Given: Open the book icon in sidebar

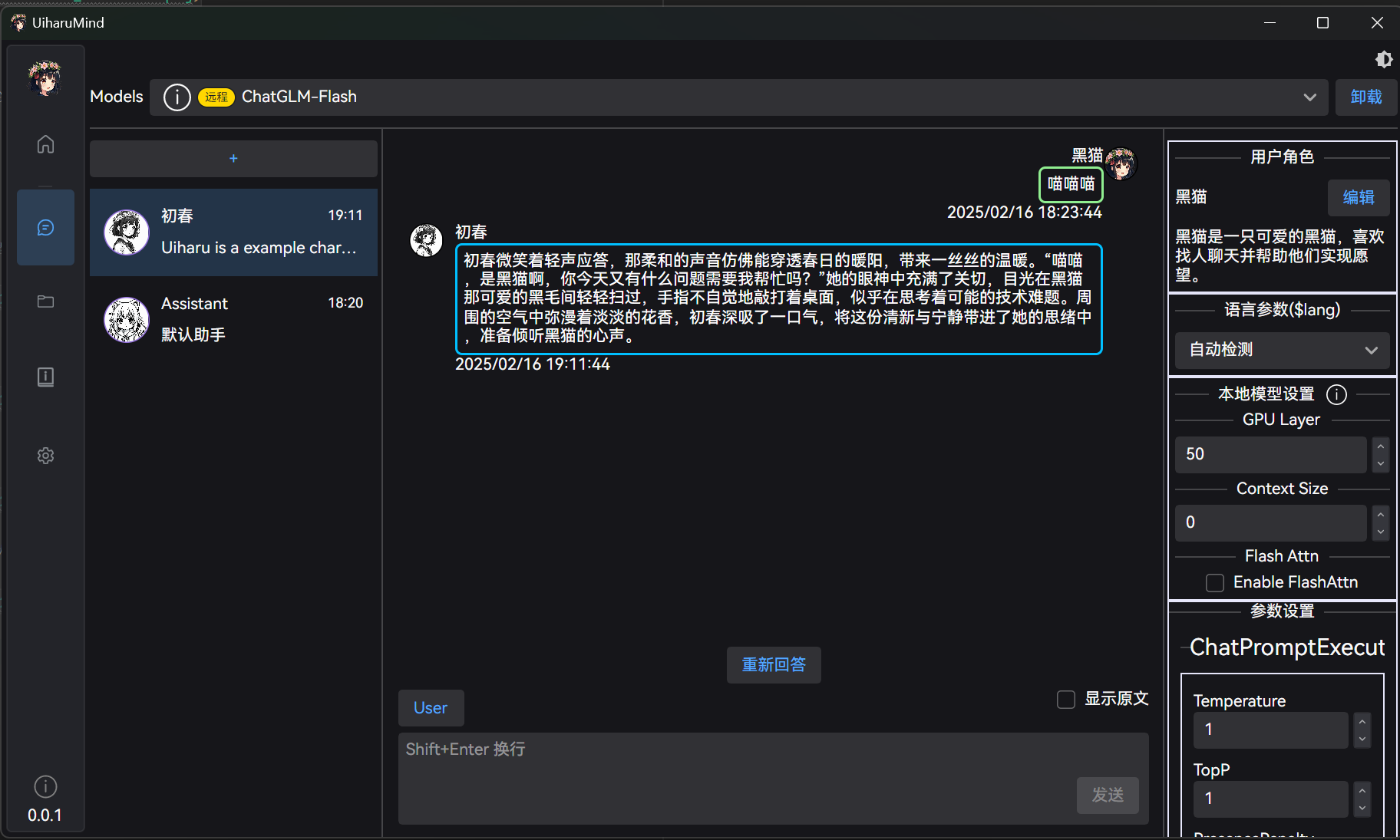Looking at the screenshot, I should coord(45,377).
